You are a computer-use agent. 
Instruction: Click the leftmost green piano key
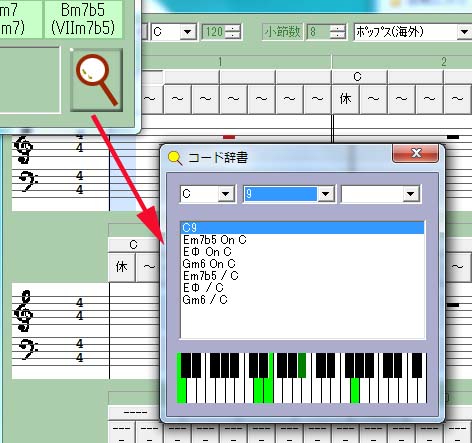coord(181,378)
